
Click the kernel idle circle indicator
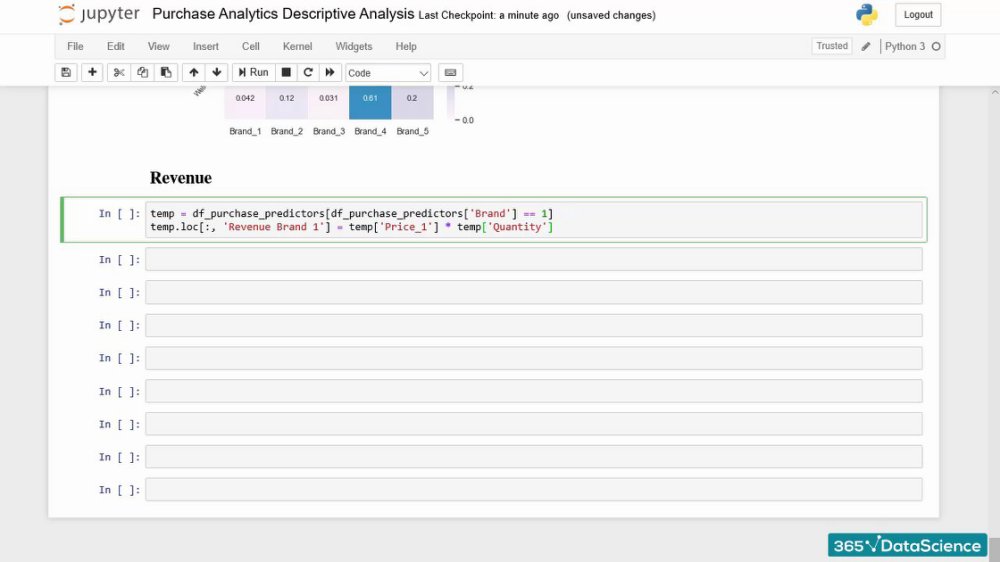936,47
